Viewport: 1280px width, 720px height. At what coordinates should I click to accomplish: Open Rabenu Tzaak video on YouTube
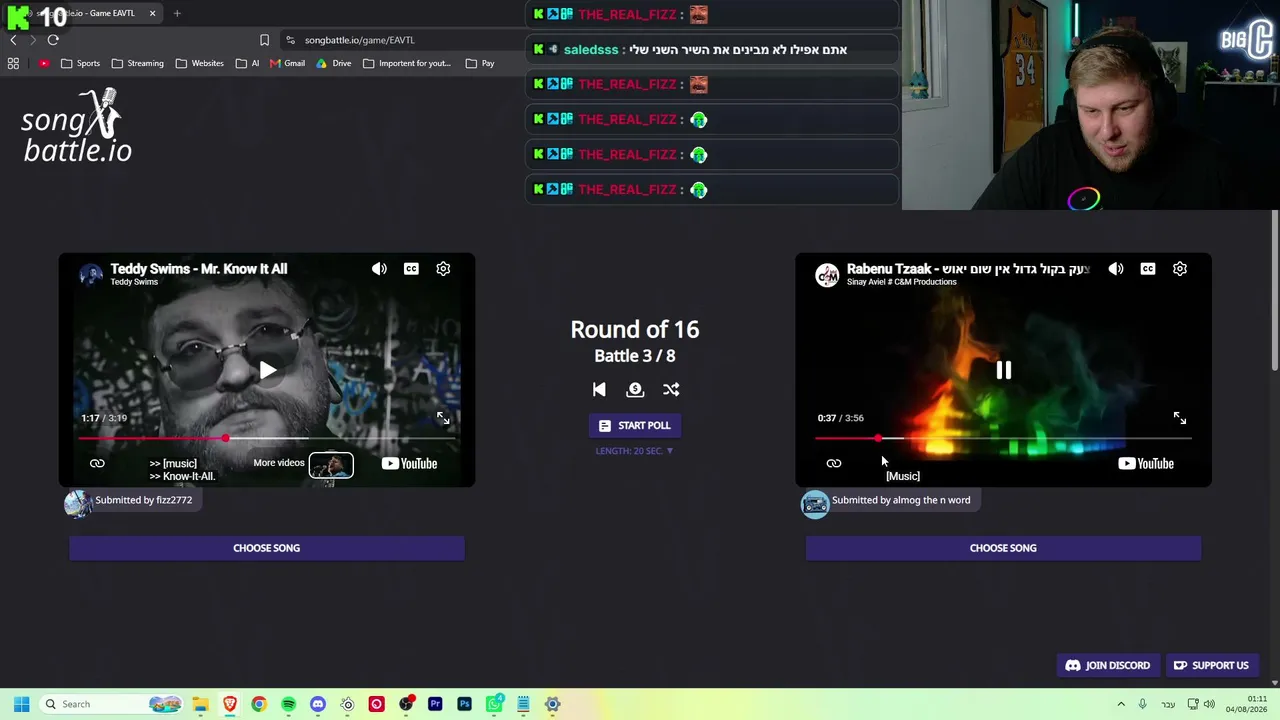click(1146, 463)
